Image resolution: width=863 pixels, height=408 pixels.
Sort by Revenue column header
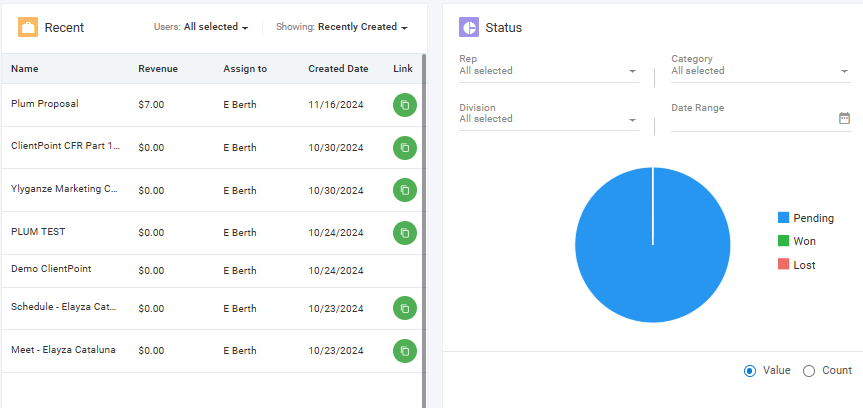[x=158, y=69]
